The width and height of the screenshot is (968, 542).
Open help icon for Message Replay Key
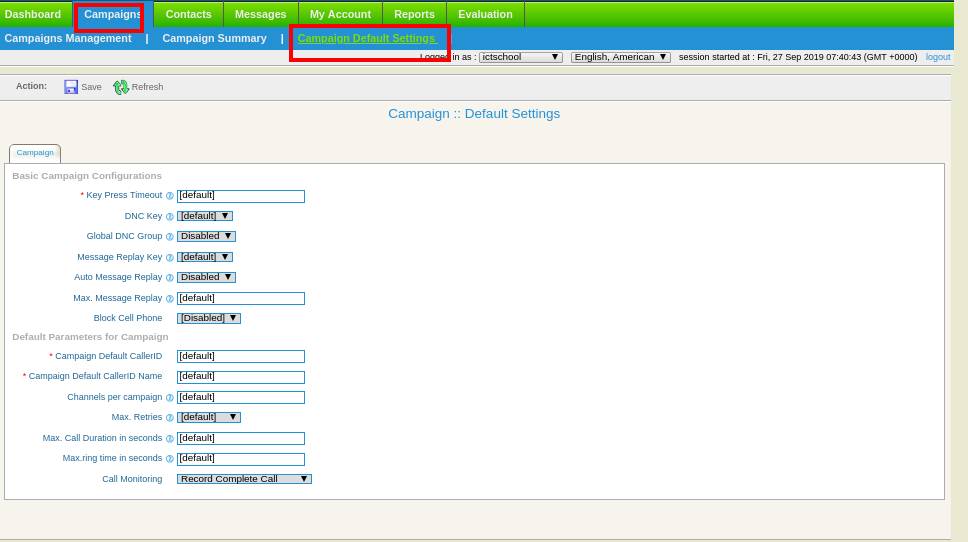coord(170,257)
